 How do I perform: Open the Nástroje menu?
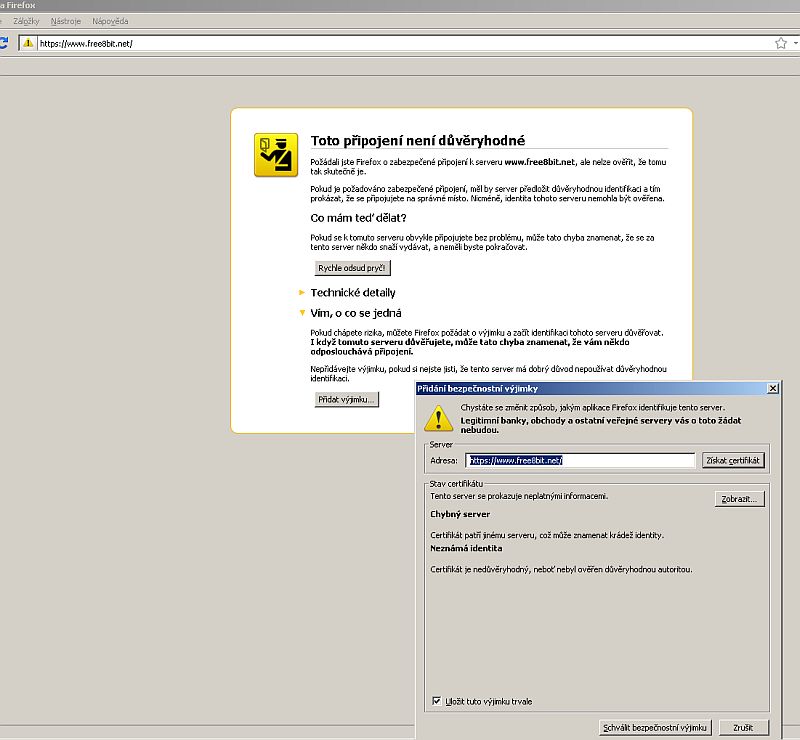[x=66, y=21]
